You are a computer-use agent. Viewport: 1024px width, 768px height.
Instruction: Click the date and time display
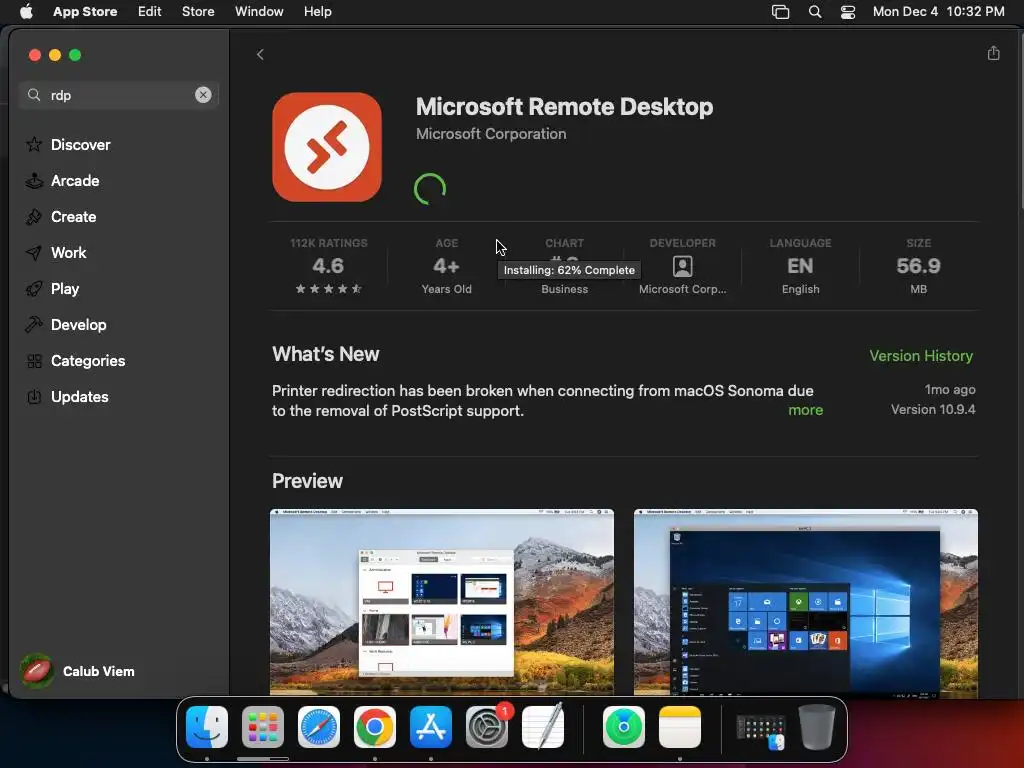pos(938,12)
